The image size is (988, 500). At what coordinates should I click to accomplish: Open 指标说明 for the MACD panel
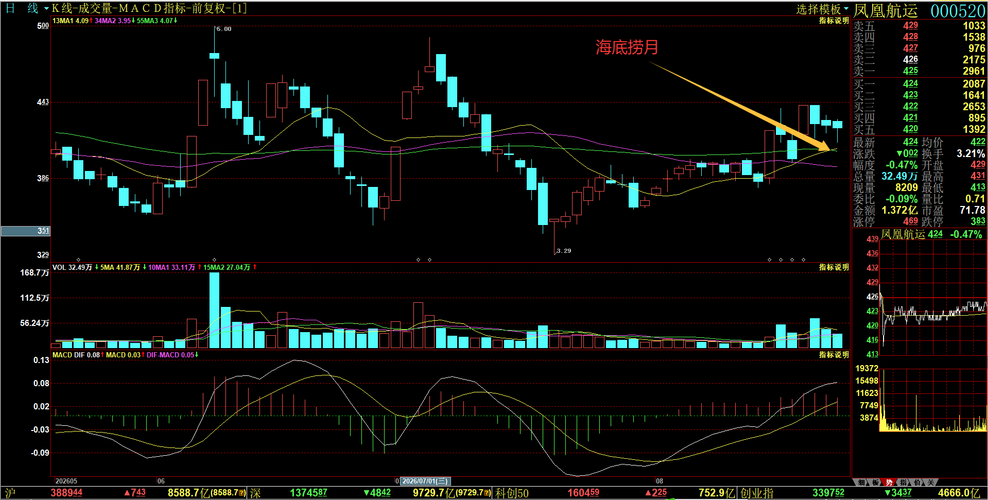coord(833,355)
